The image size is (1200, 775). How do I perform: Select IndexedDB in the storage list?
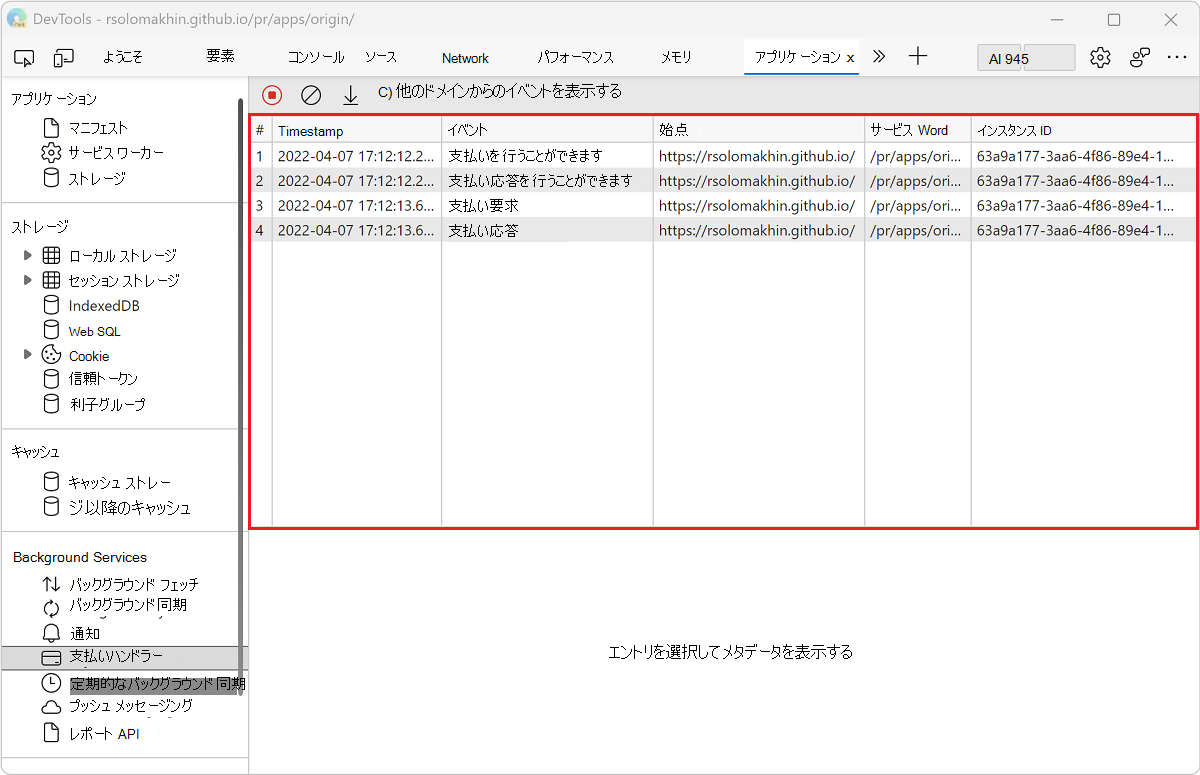(103, 306)
